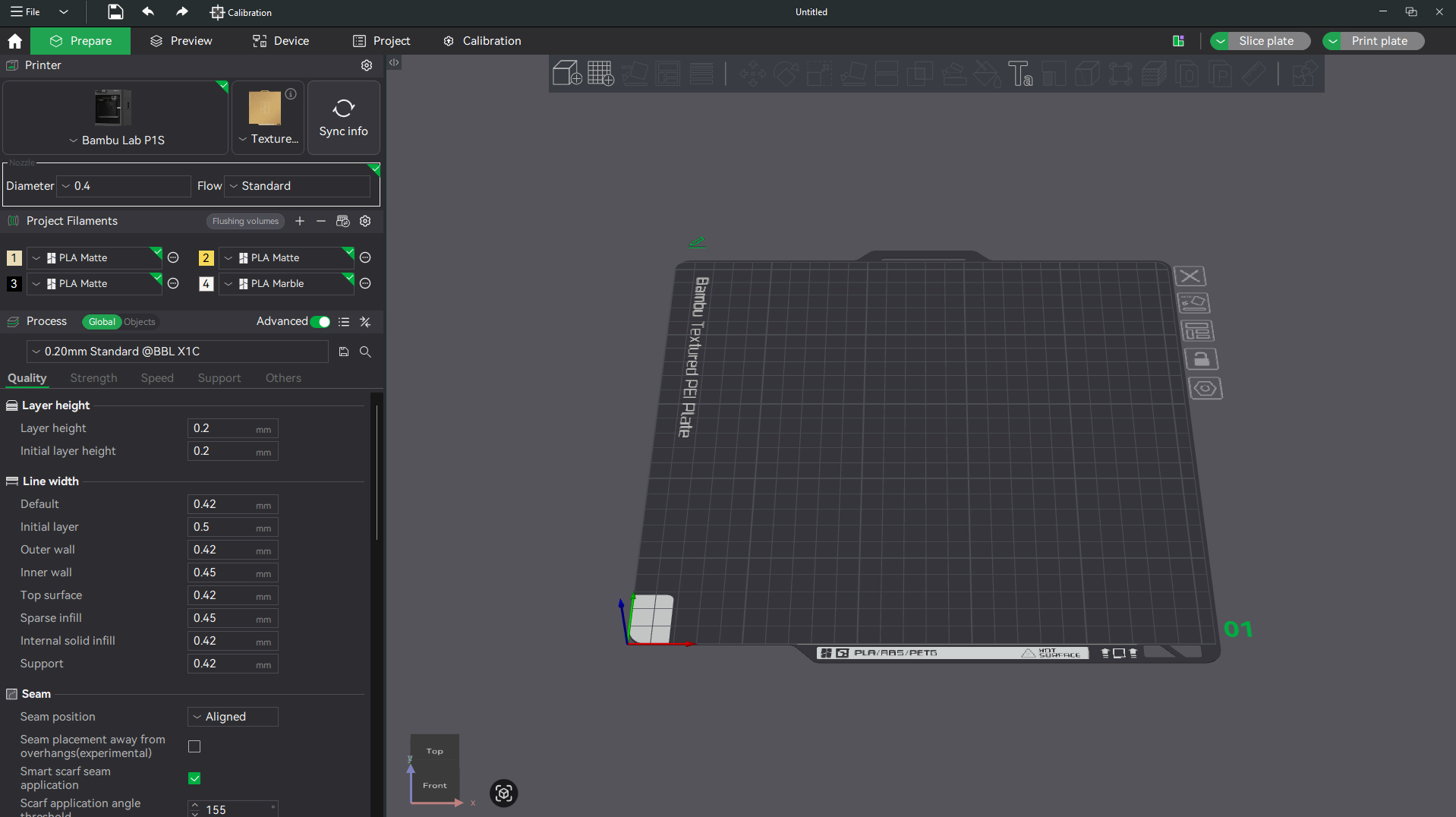1456x817 pixels.
Task: Click the Add cube primitive icon
Action: click(x=566, y=74)
